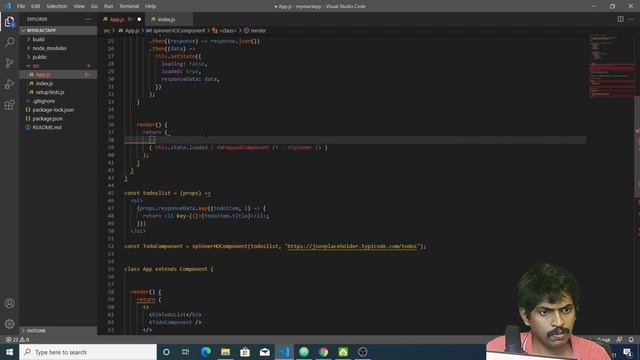Click the jsonplaceholder.typicode.com/todos URL

click(x=352, y=246)
